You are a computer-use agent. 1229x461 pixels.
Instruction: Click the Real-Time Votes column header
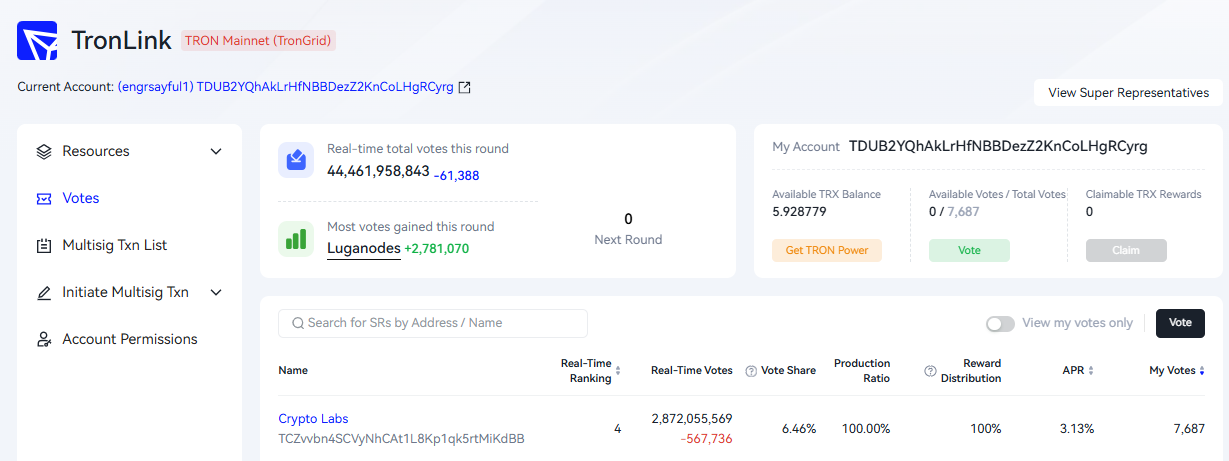[x=691, y=371]
